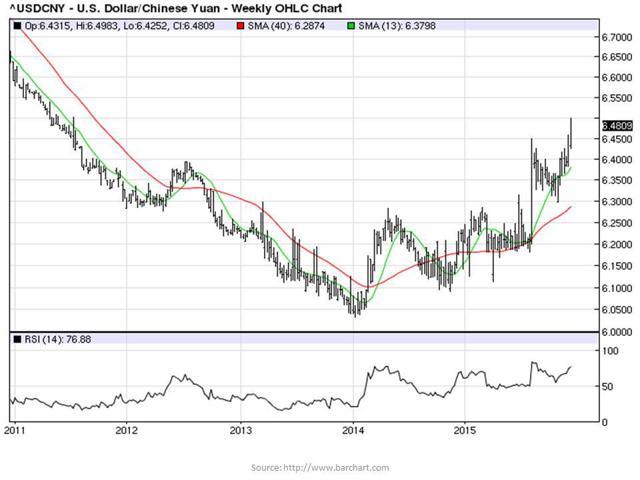Click the 6.1000 price axis label
The height and width of the screenshot is (480, 640).
click(617, 288)
